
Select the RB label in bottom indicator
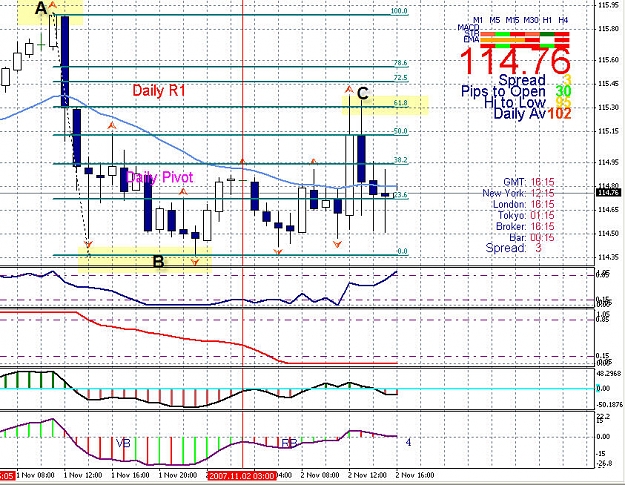tap(289, 443)
